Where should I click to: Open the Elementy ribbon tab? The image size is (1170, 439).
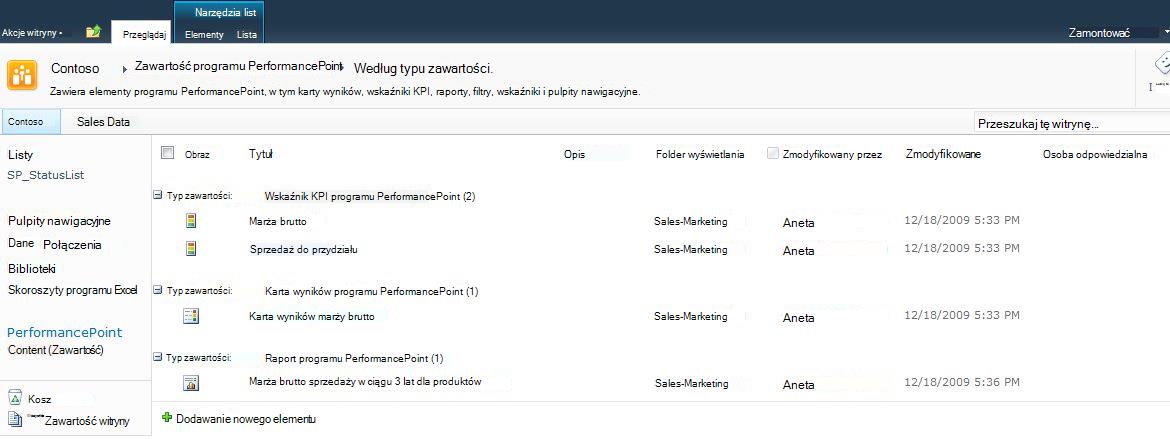click(x=204, y=34)
